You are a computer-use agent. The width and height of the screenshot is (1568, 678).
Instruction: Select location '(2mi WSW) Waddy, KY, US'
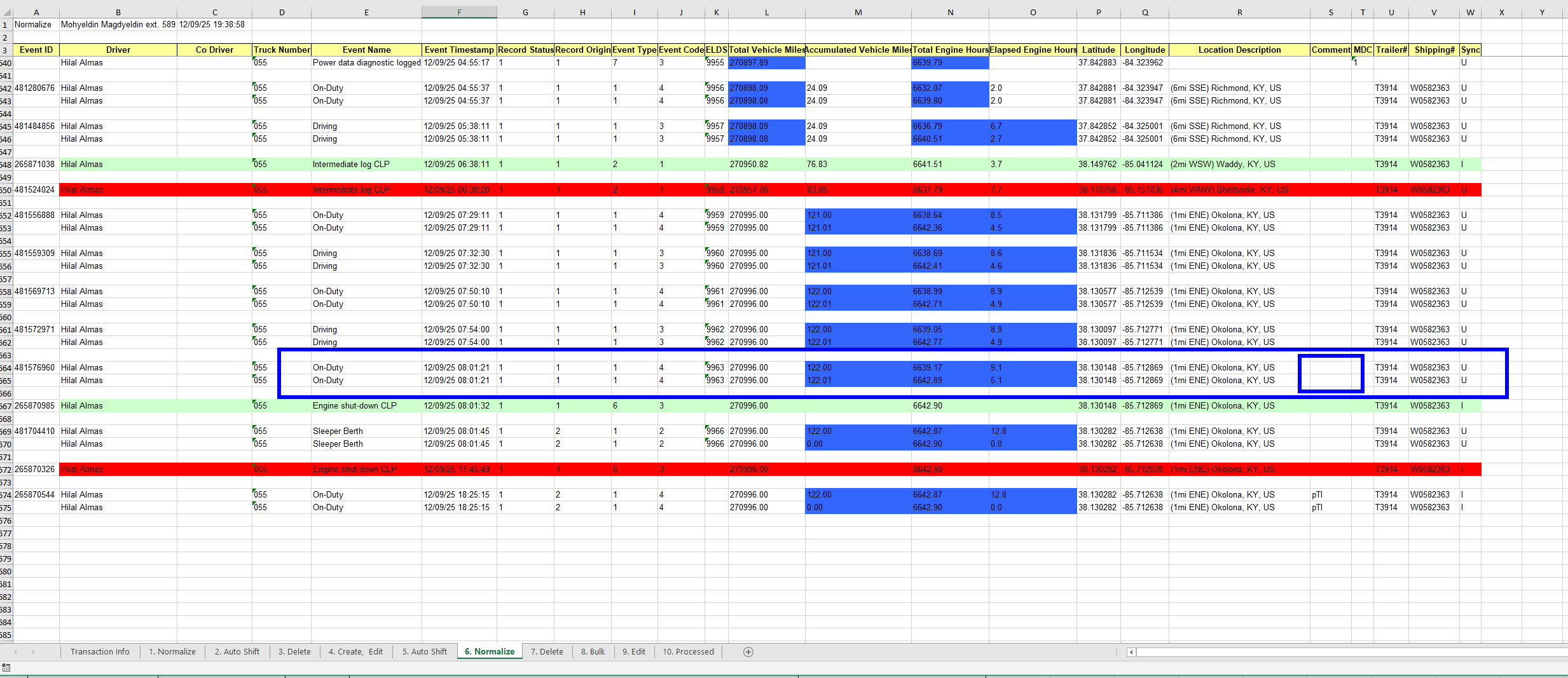coord(1239,165)
